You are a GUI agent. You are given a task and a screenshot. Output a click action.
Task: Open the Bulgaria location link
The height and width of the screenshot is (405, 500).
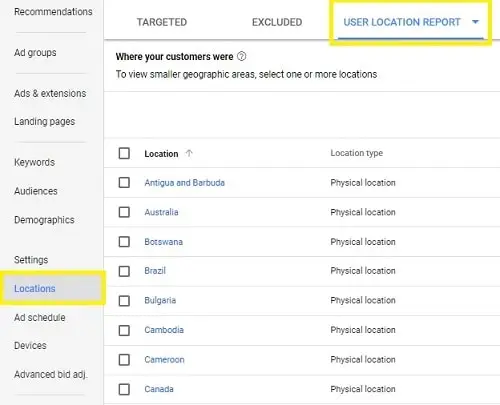tap(160, 300)
